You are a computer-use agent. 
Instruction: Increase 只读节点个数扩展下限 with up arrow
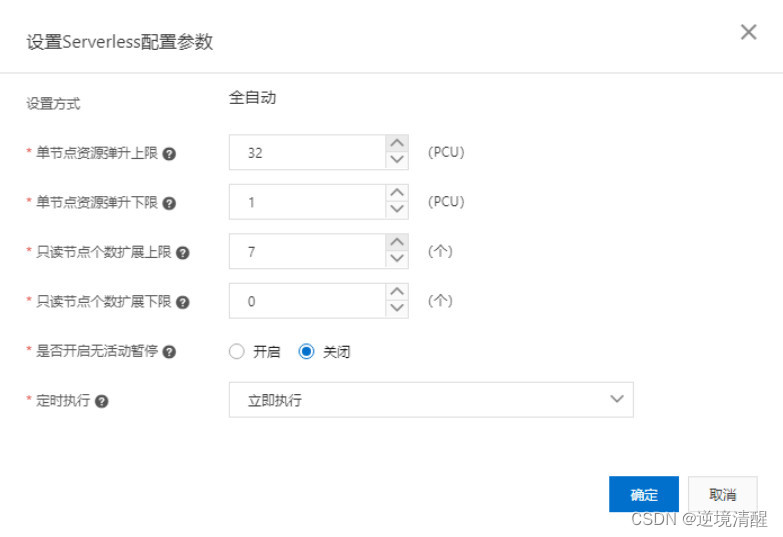tap(397, 292)
